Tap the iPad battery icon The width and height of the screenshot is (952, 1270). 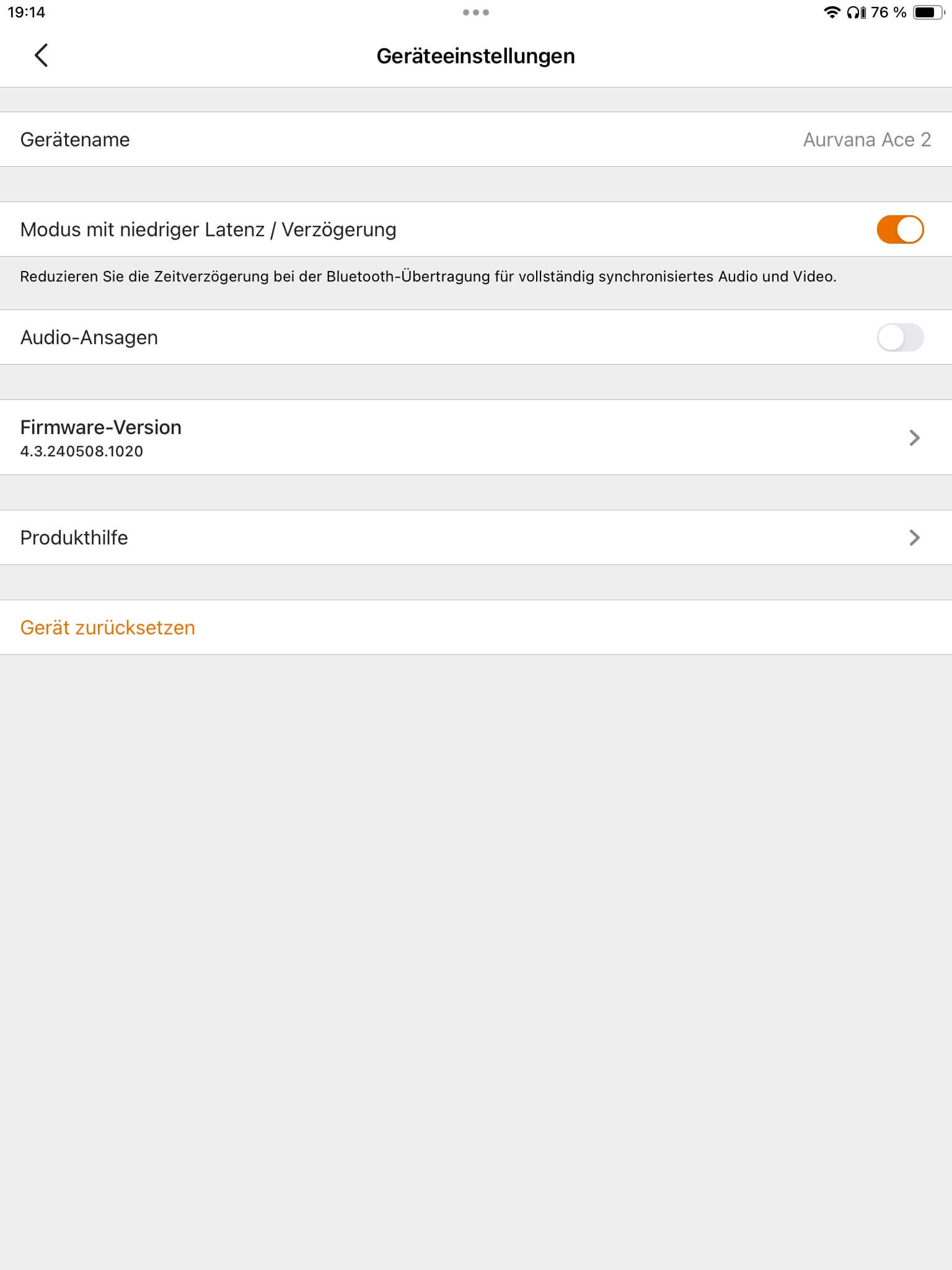point(928,12)
